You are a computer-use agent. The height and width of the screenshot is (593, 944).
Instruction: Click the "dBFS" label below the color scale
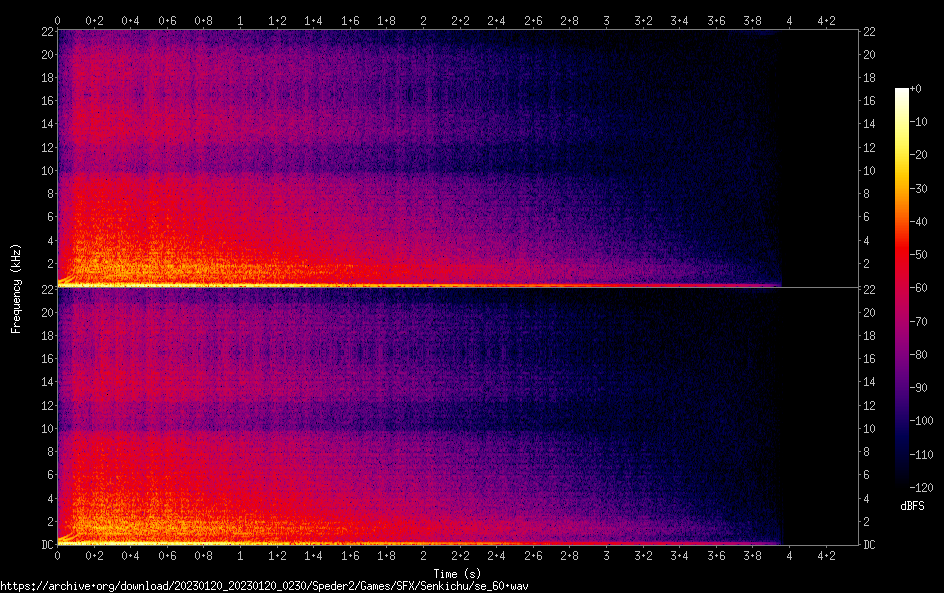click(x=912, y=506)
